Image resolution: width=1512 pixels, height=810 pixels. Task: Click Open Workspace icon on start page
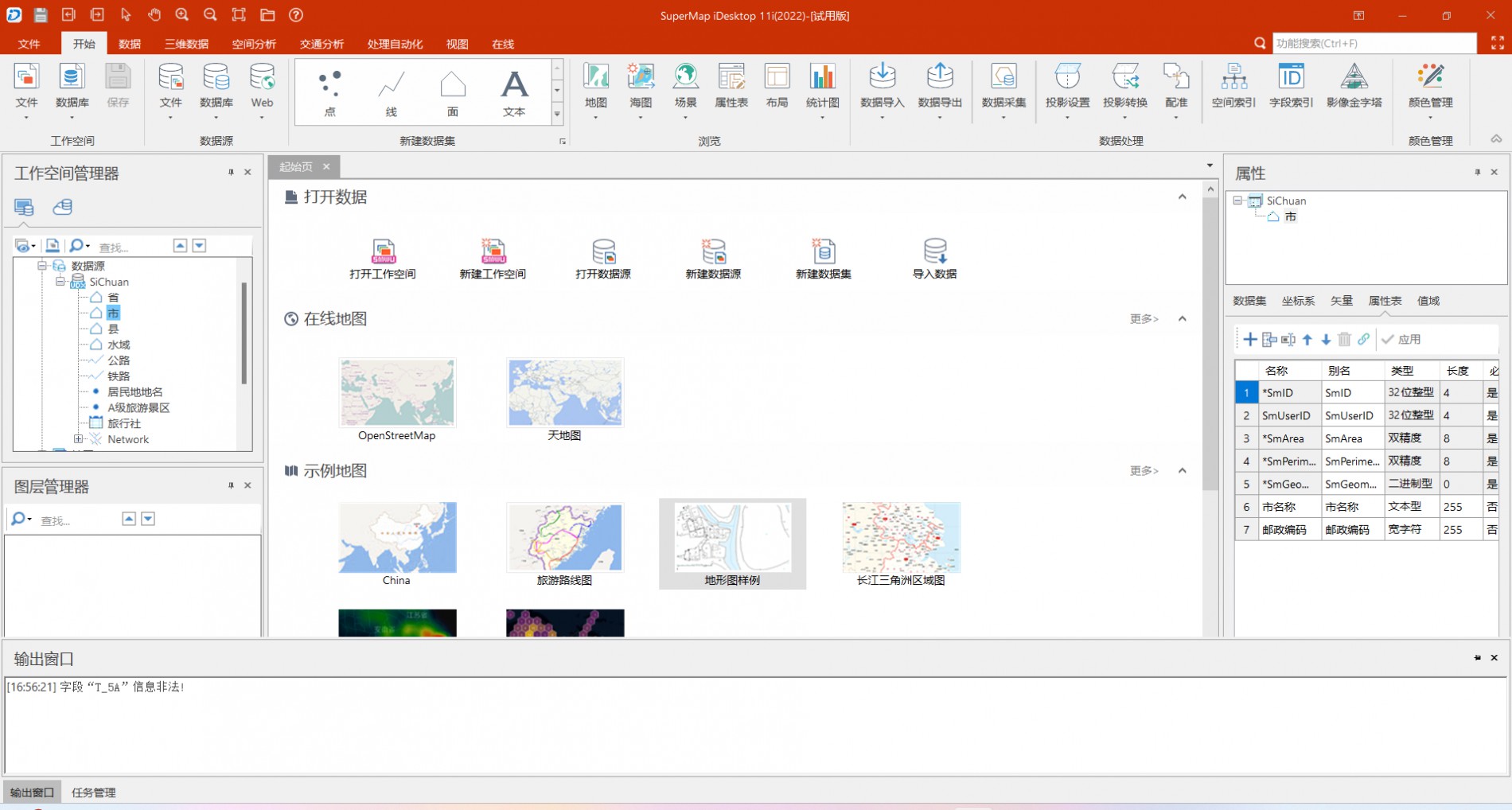click(x=383, y=251)
